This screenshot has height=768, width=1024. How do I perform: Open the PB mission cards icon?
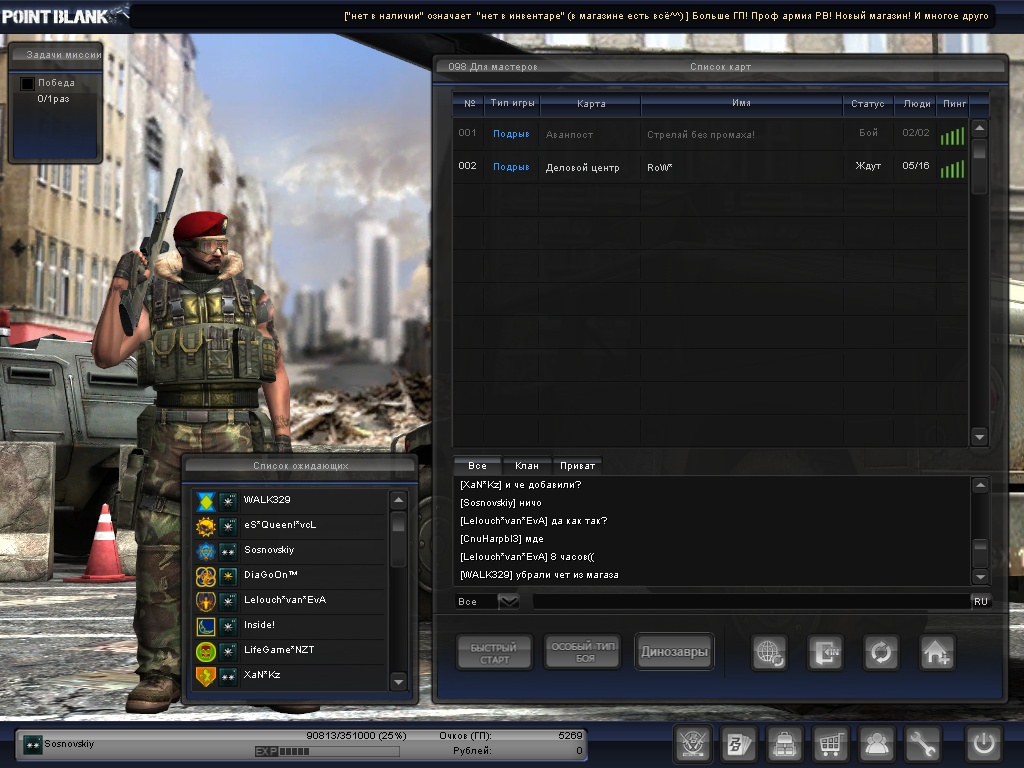click(x=738, y=745)
